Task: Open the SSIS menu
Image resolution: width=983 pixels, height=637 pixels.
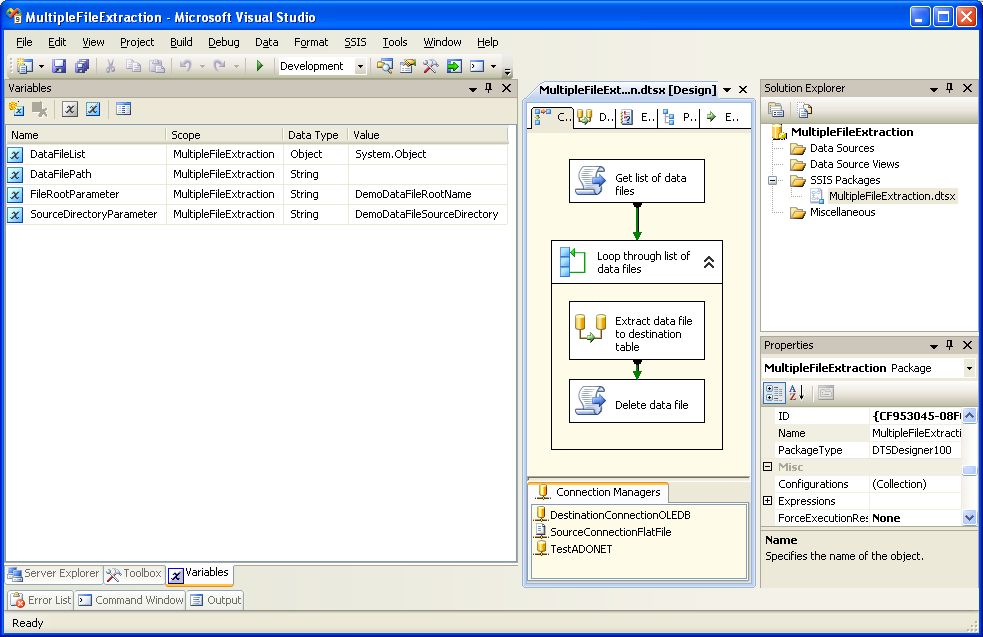Action: click(x=355, y=42)
